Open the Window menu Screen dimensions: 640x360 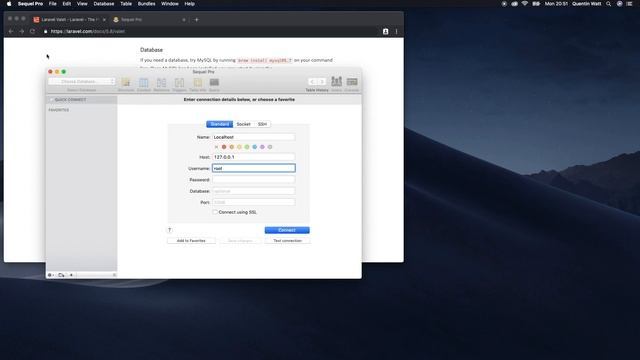(x=170, y=4)
